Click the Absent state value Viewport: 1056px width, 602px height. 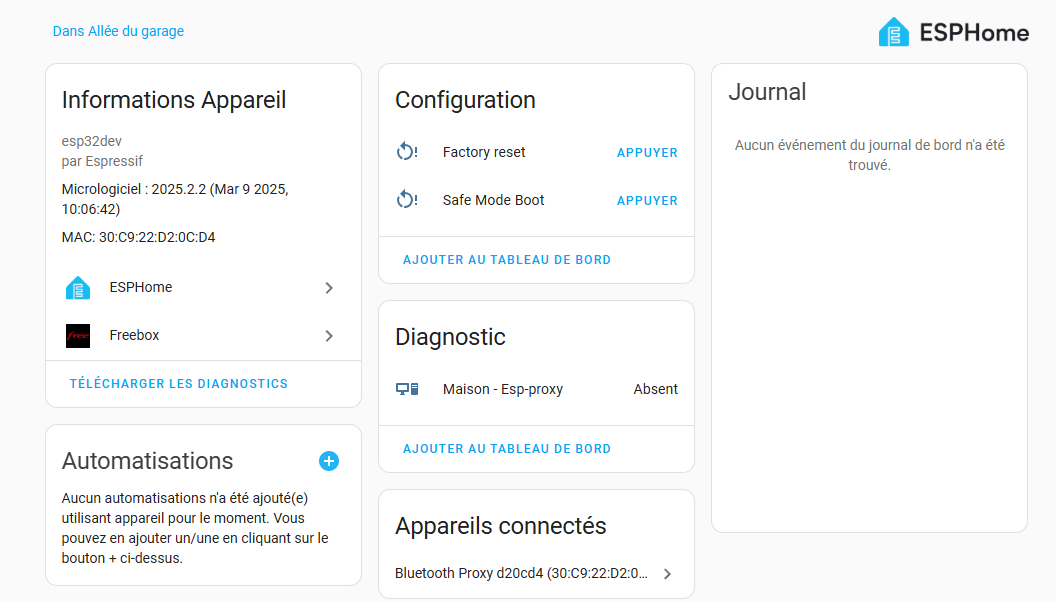point(656,389)
